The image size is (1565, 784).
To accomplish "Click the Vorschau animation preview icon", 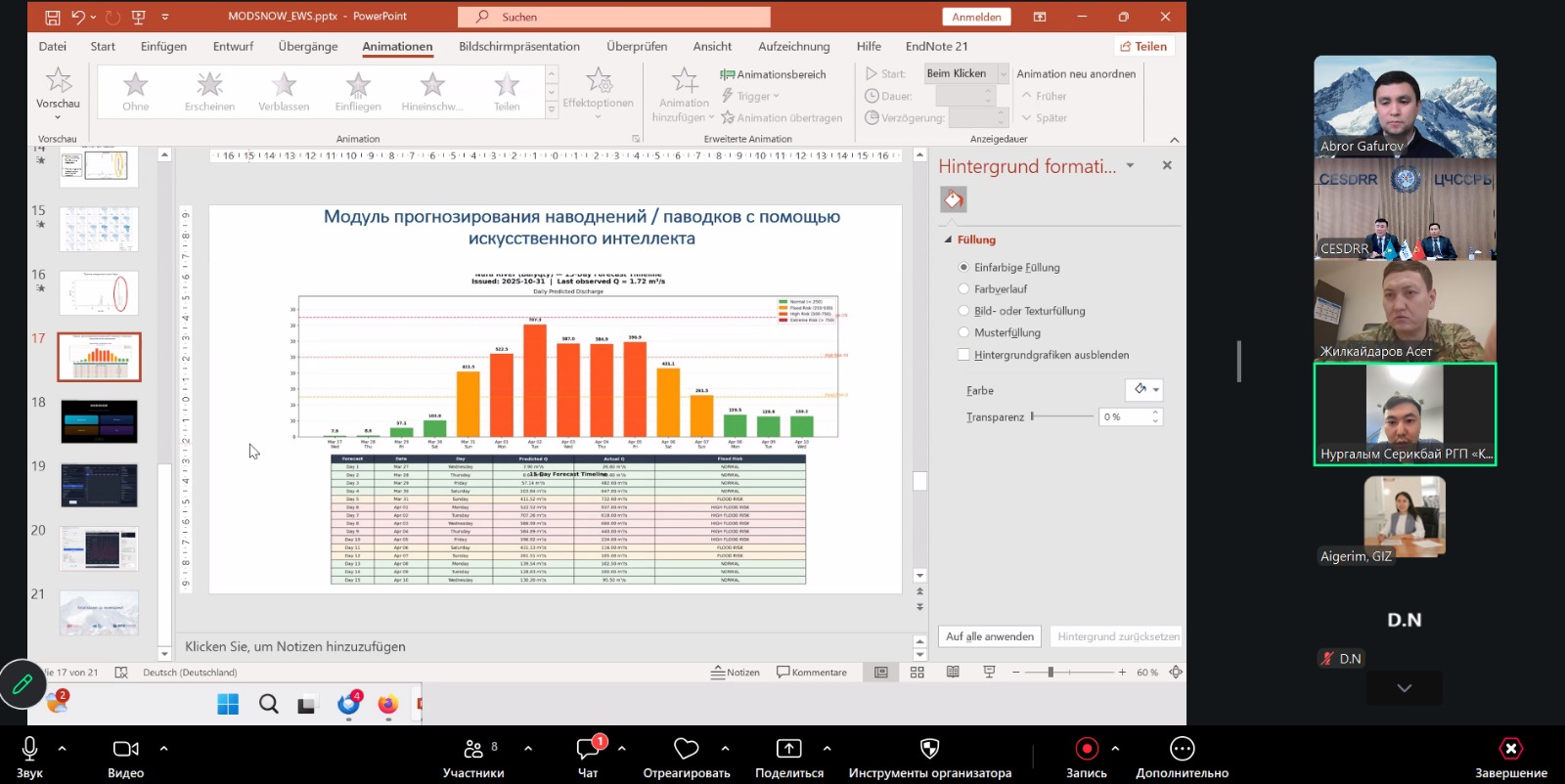I will (x=58, y=82).
